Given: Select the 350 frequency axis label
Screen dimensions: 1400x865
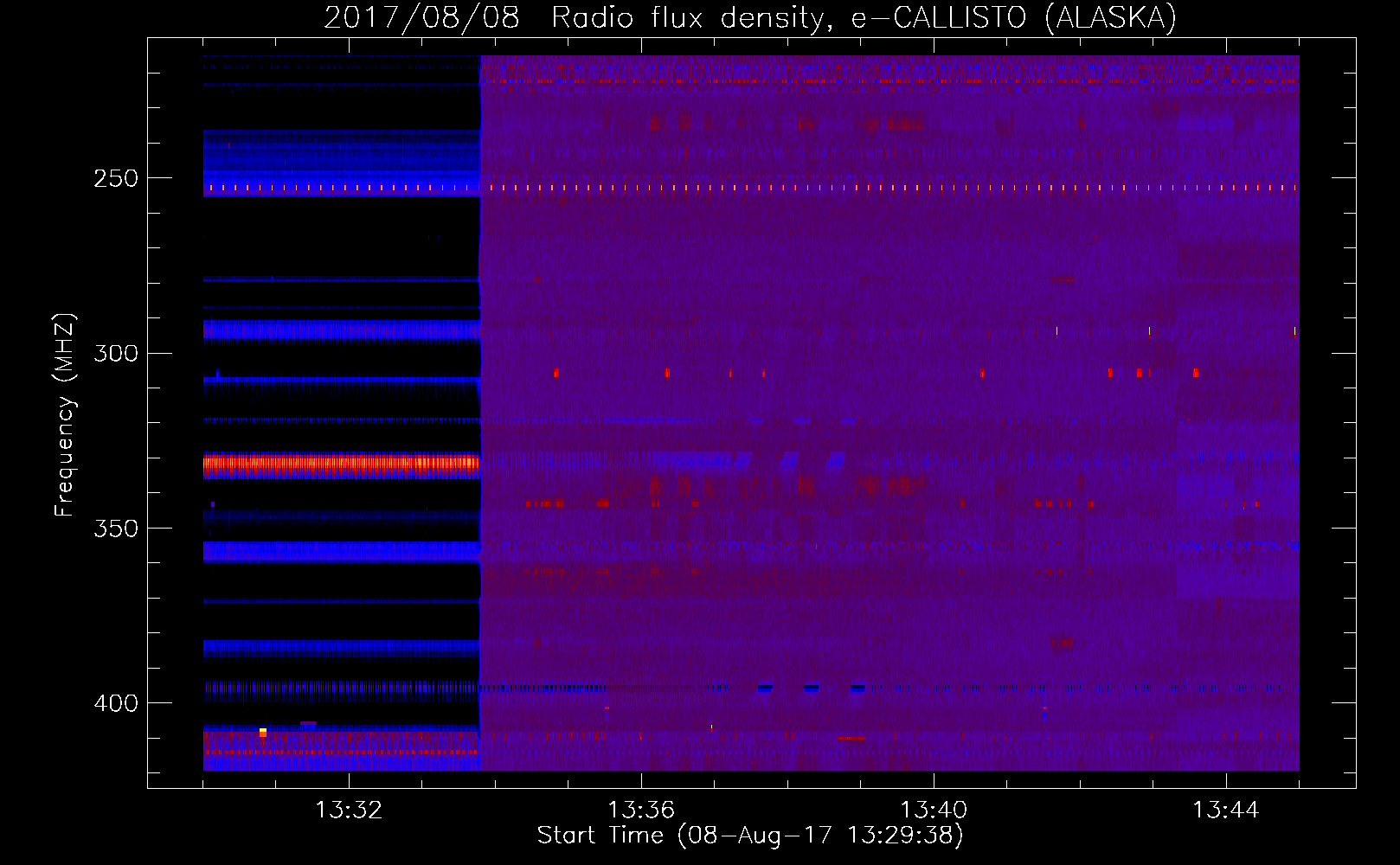Looking at the screenshot, I should coord(116,528).
